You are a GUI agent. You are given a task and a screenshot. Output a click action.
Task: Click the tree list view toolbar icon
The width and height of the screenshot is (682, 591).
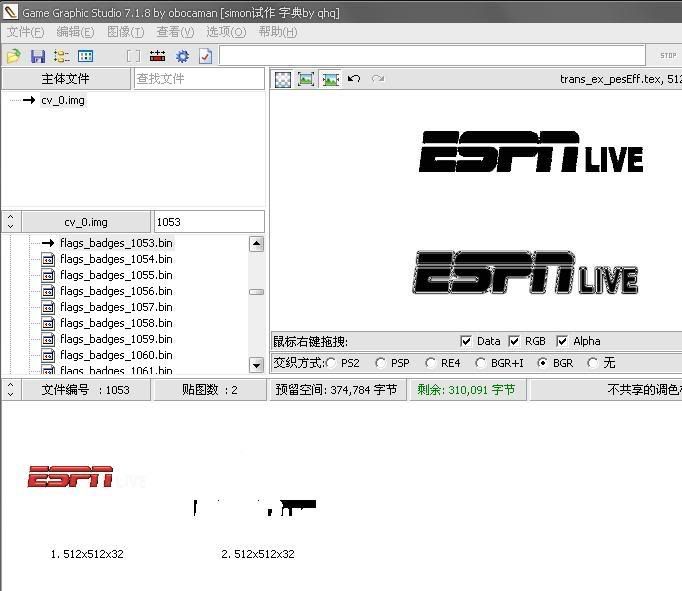point(61,56)
